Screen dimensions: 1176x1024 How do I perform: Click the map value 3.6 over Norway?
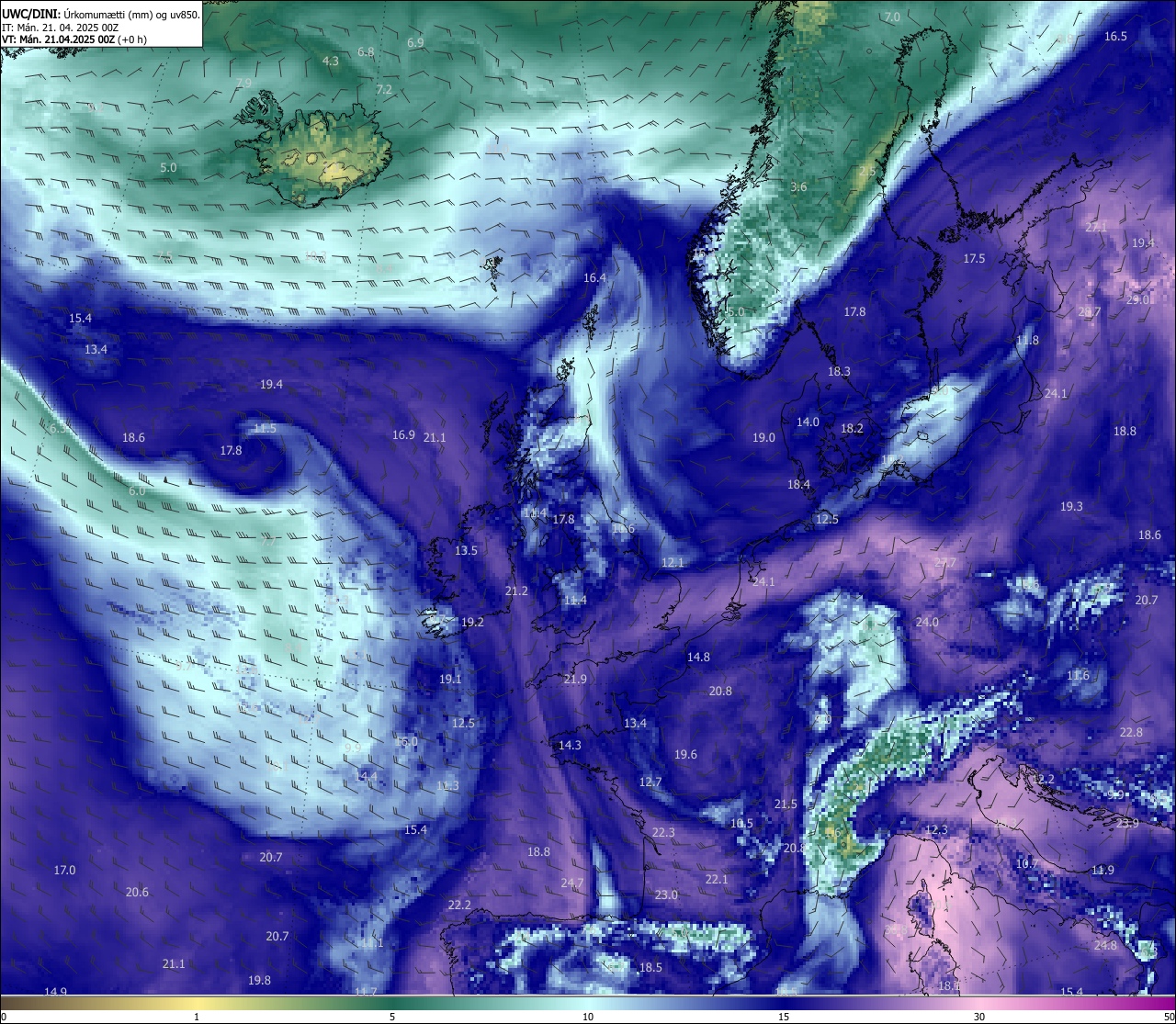(x=798, y=186)
